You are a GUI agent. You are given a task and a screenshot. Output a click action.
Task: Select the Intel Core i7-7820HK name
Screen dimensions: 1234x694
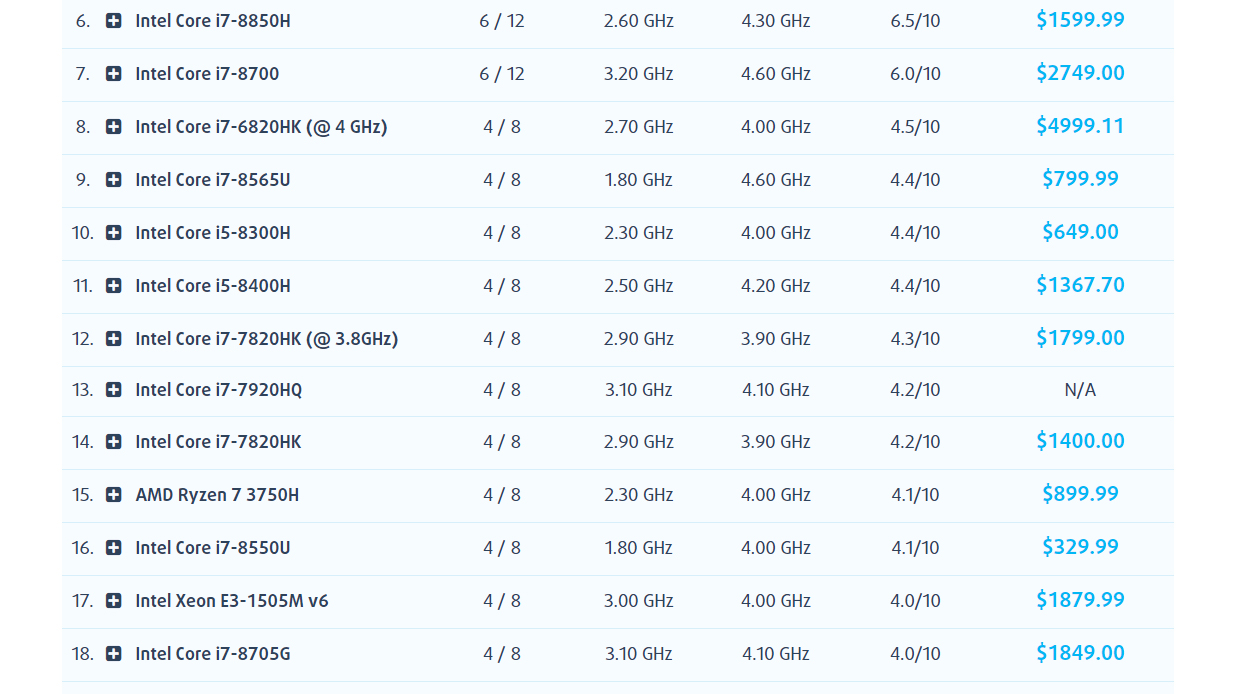point(217,442)
